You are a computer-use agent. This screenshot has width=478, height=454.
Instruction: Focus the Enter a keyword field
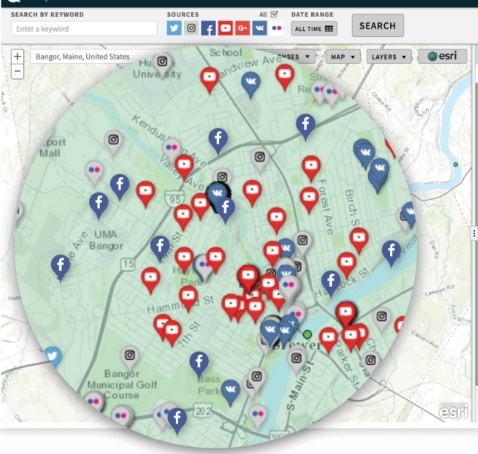[84, 29]
